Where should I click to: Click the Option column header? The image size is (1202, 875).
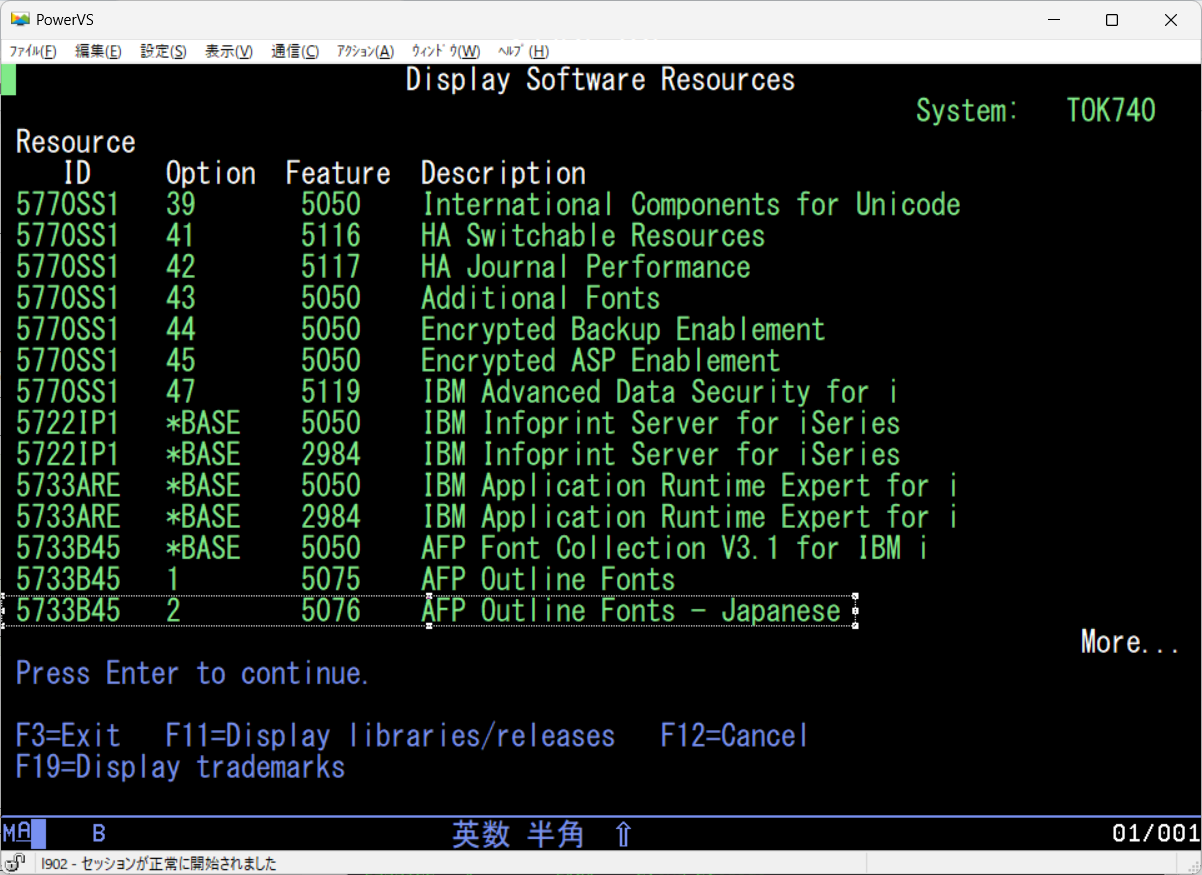211,173
